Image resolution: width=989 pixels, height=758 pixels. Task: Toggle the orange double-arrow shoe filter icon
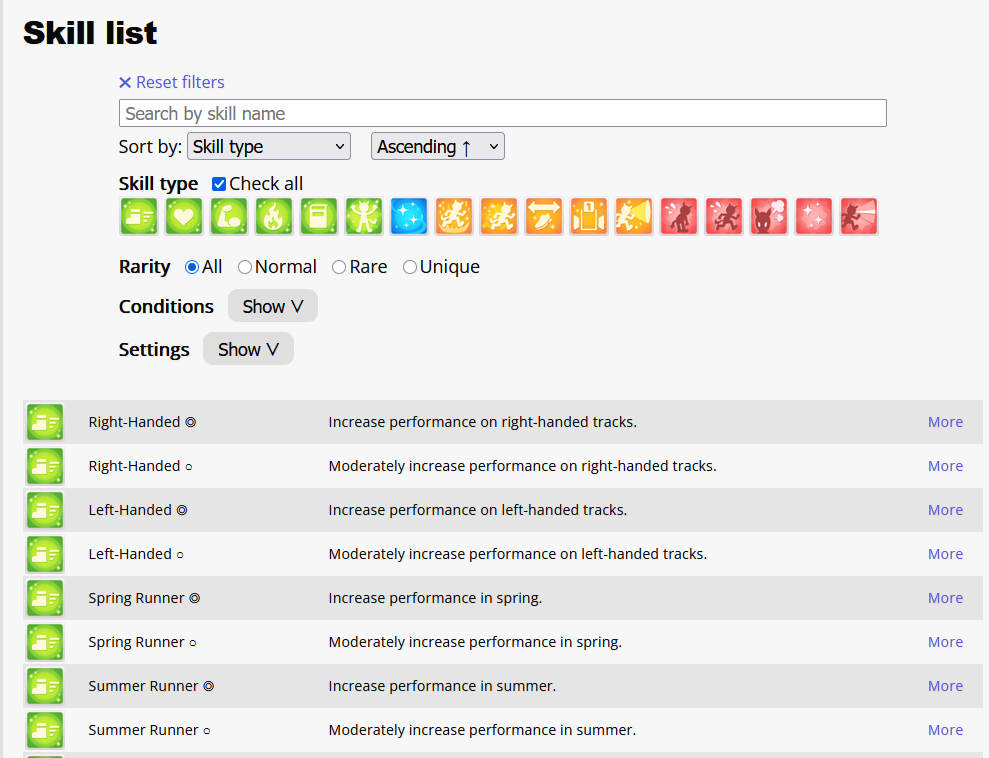pyautogui.click(x=544, y=216)
